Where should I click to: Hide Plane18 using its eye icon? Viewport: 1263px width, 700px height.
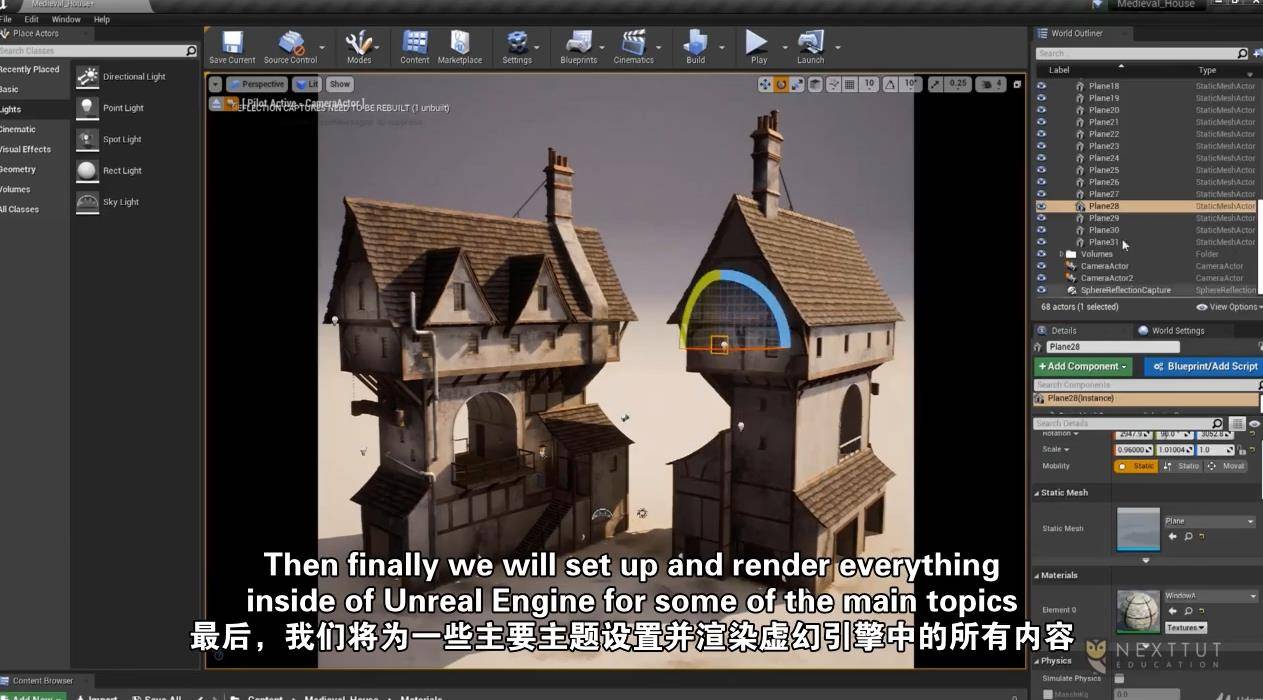1041,86
